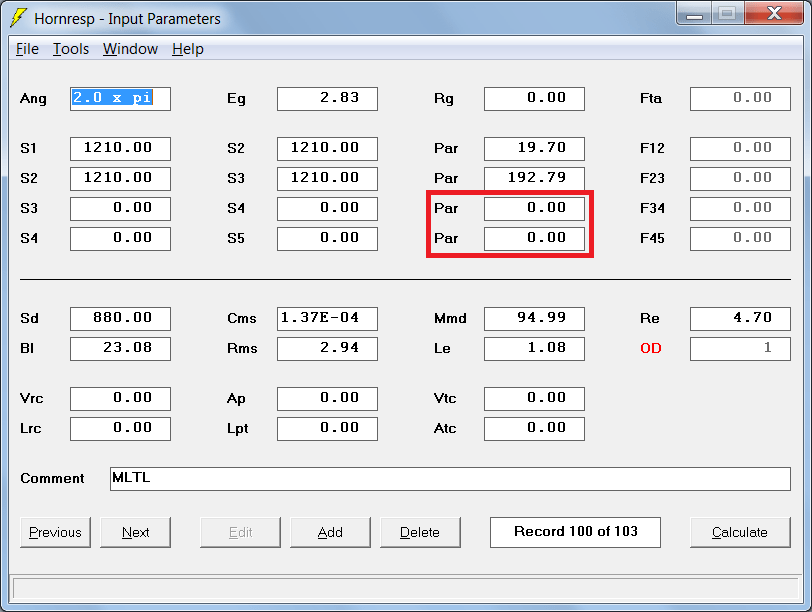Click the Lpt input field

coord(327,429)
